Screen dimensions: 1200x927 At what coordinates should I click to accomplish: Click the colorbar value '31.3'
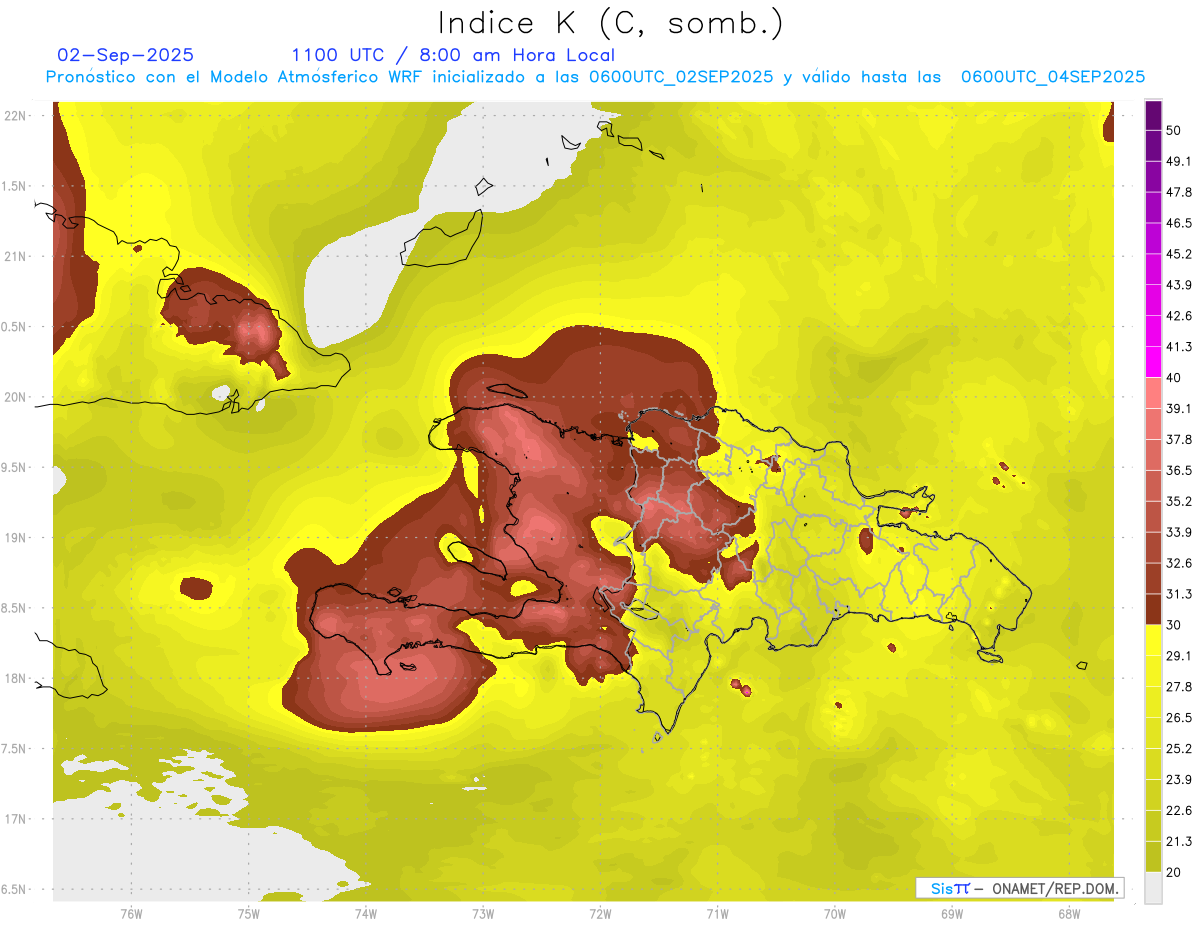[1179, 594]
